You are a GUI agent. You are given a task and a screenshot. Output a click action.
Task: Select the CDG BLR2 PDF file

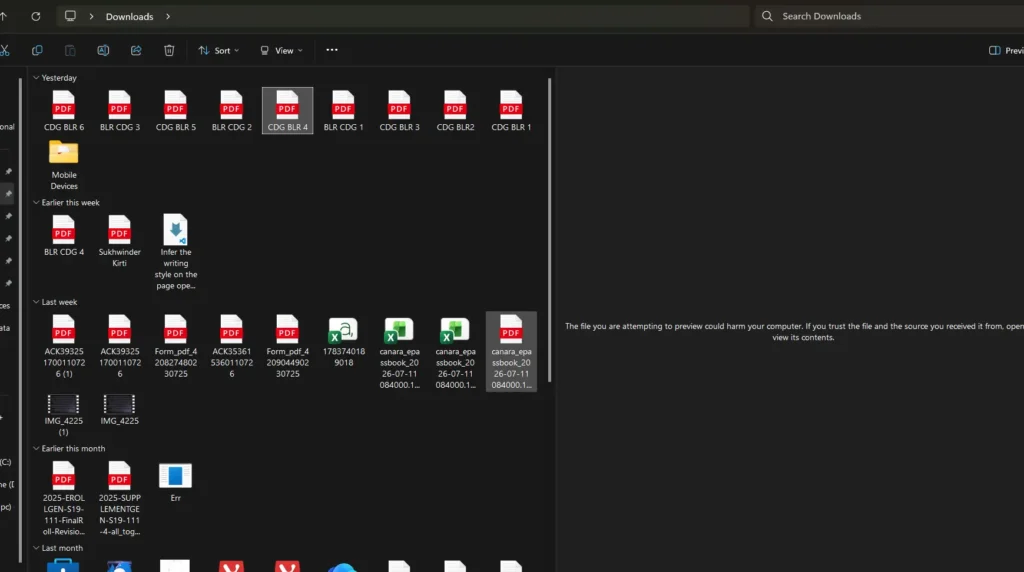tap(455, 110)
